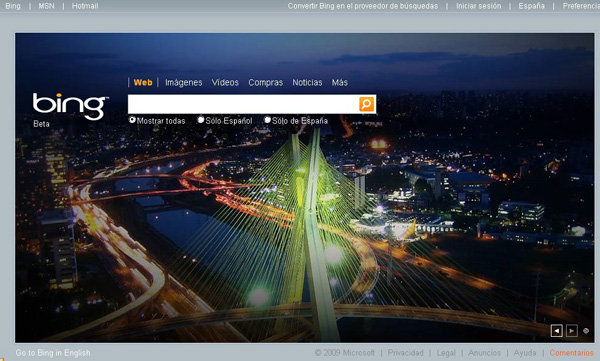The width and height of the screenshot is (600, 361).
Task: Click Convertir Bing en el proveedor de búsquedas
Action: 363,6
